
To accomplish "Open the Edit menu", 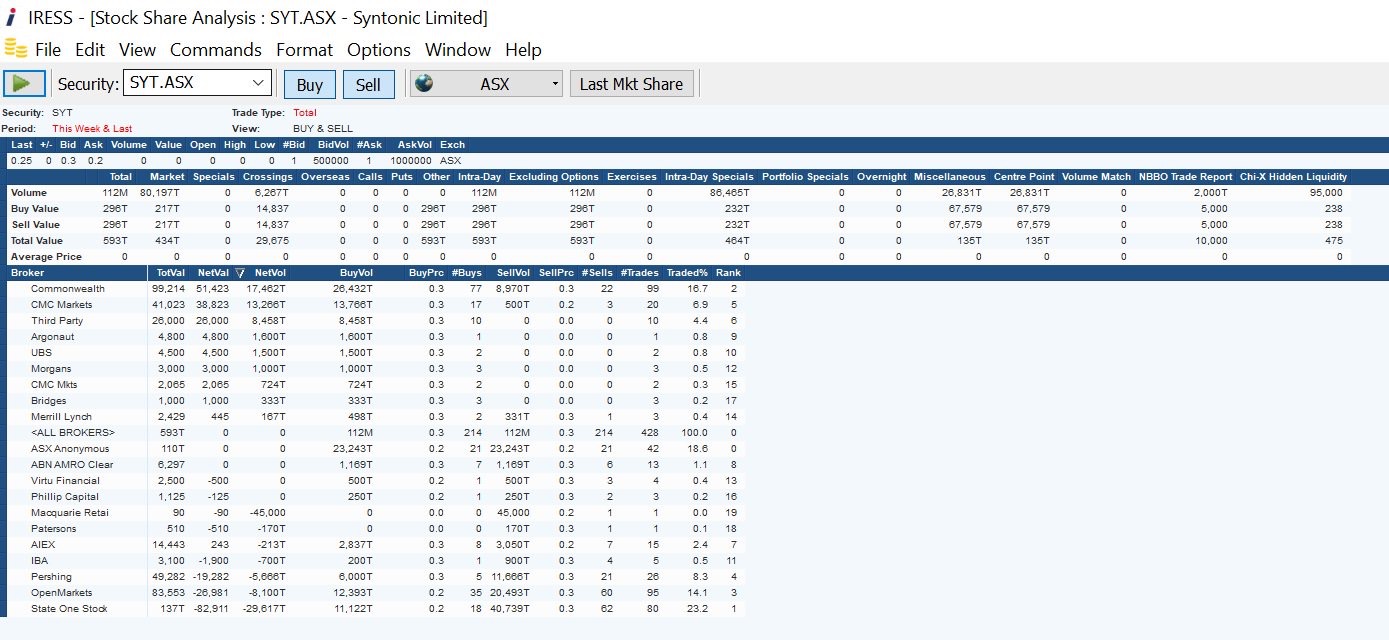I will (90, 50).
